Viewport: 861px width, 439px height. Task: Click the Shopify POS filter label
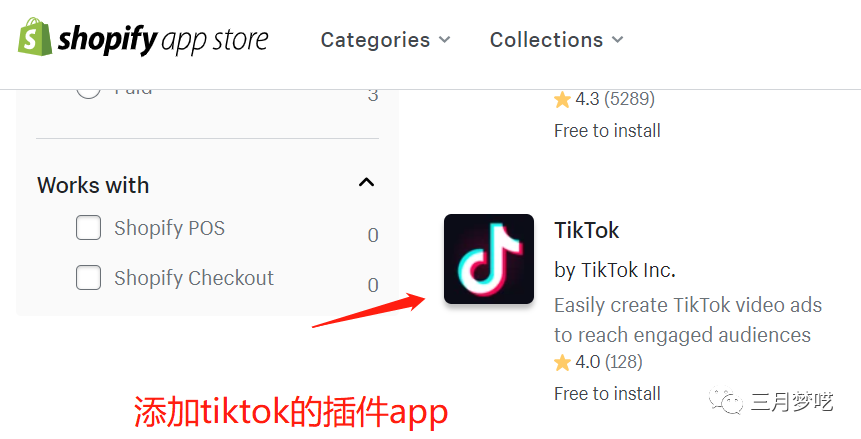click(x=169, y=228)
